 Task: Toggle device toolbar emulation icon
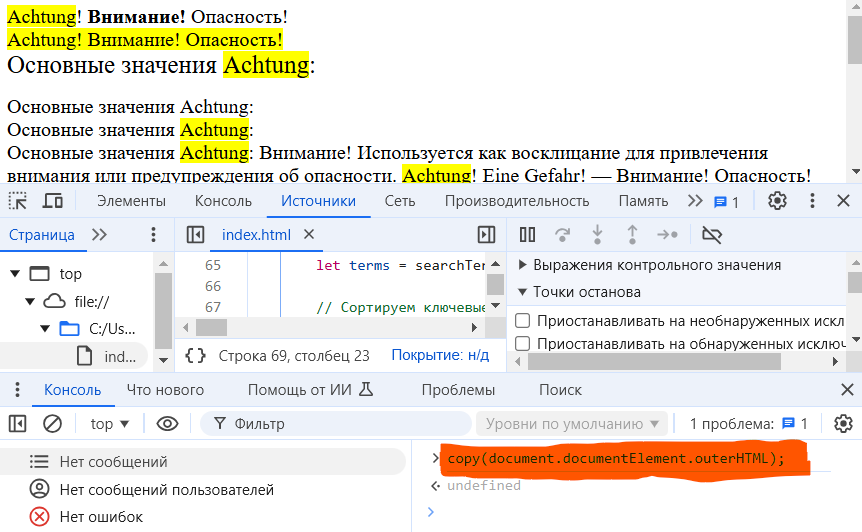pyautogui.click(x=53, y=201)
